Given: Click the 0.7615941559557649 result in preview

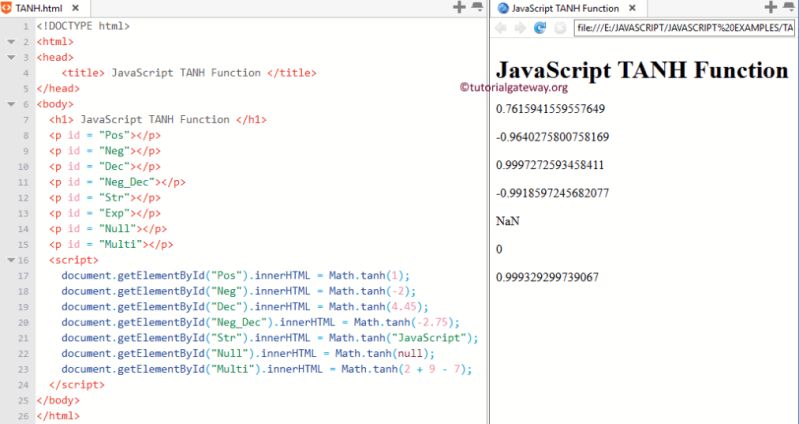Looking at the screenshot, I should [550, 109].
